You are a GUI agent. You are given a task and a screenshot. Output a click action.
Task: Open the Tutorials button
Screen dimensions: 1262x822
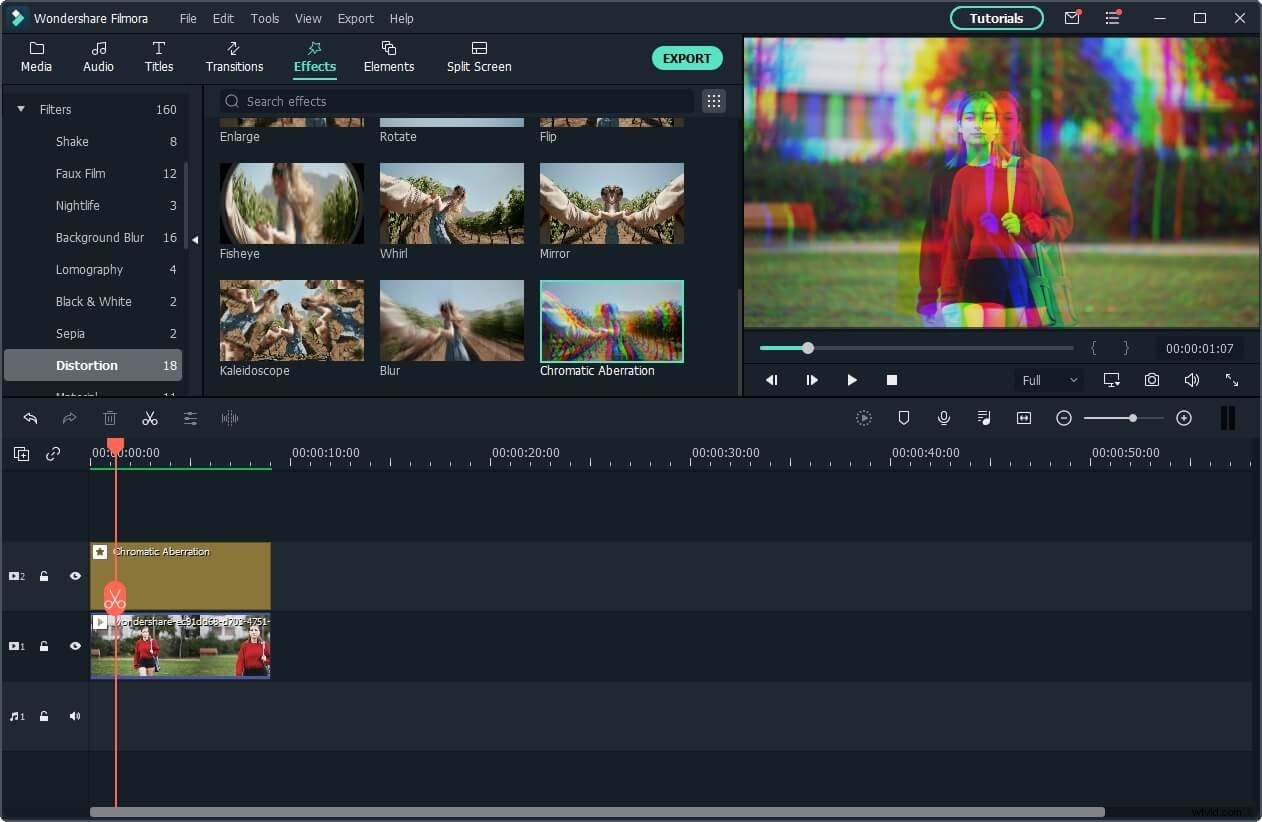(996, 17)
